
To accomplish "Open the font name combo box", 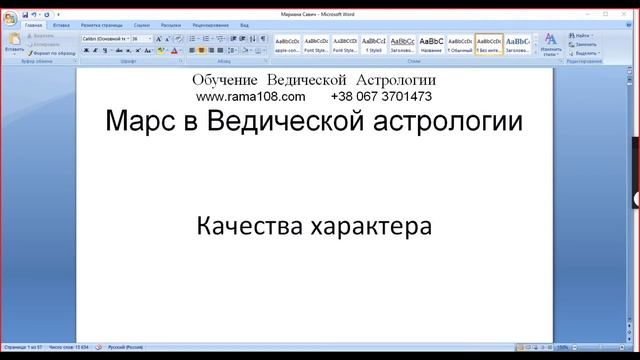I will pyautogui.click(x=106, y=39).
